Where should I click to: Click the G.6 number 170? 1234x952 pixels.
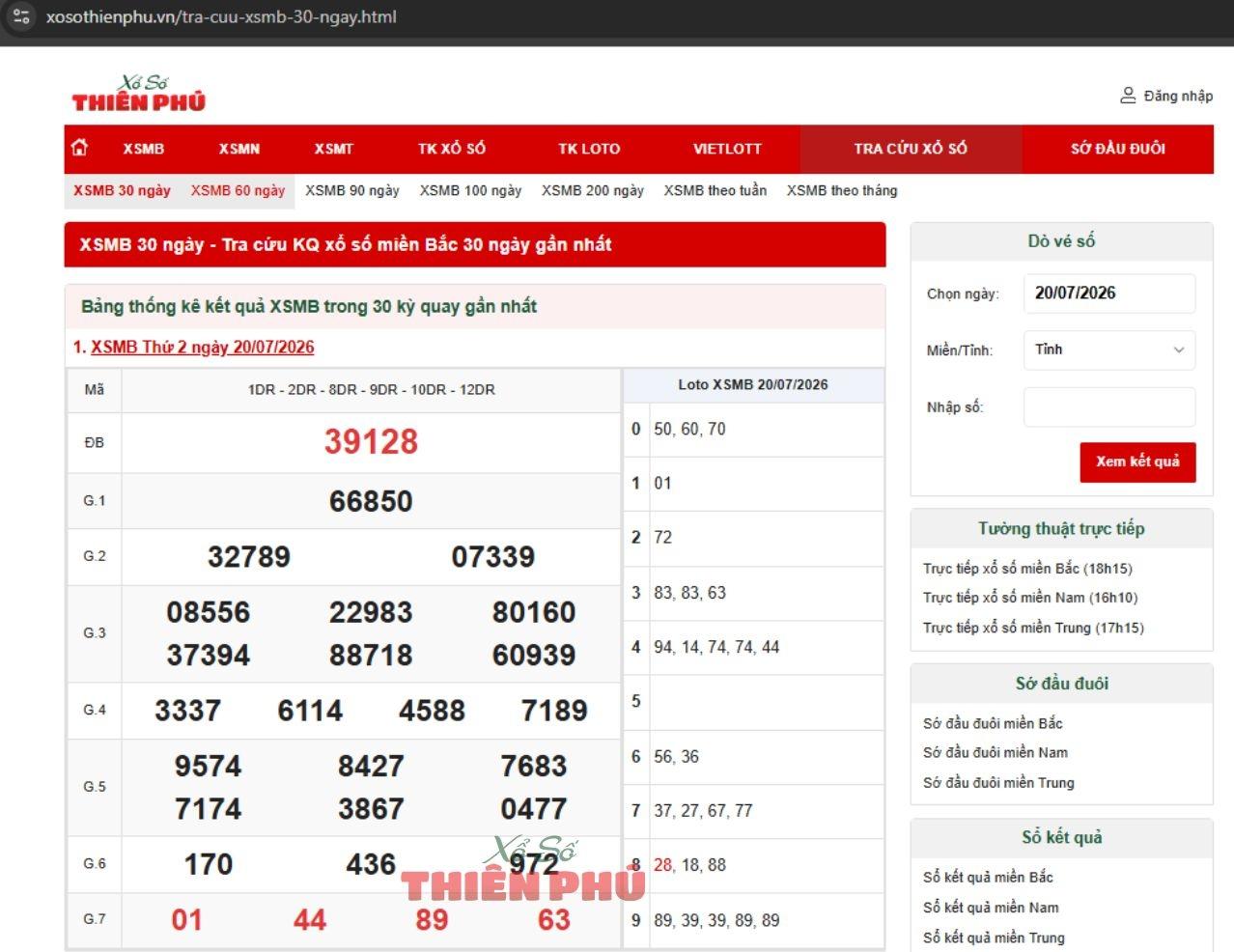pos(209,863)
